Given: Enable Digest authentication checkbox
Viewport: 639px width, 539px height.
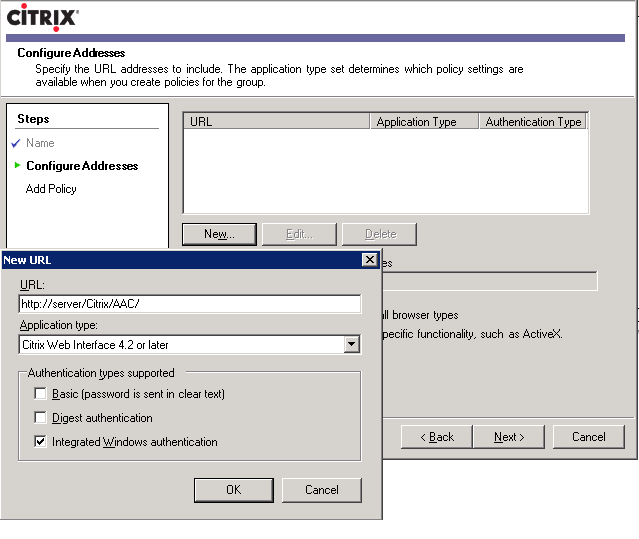Looking at the screenshot, I should pos(40,418).
